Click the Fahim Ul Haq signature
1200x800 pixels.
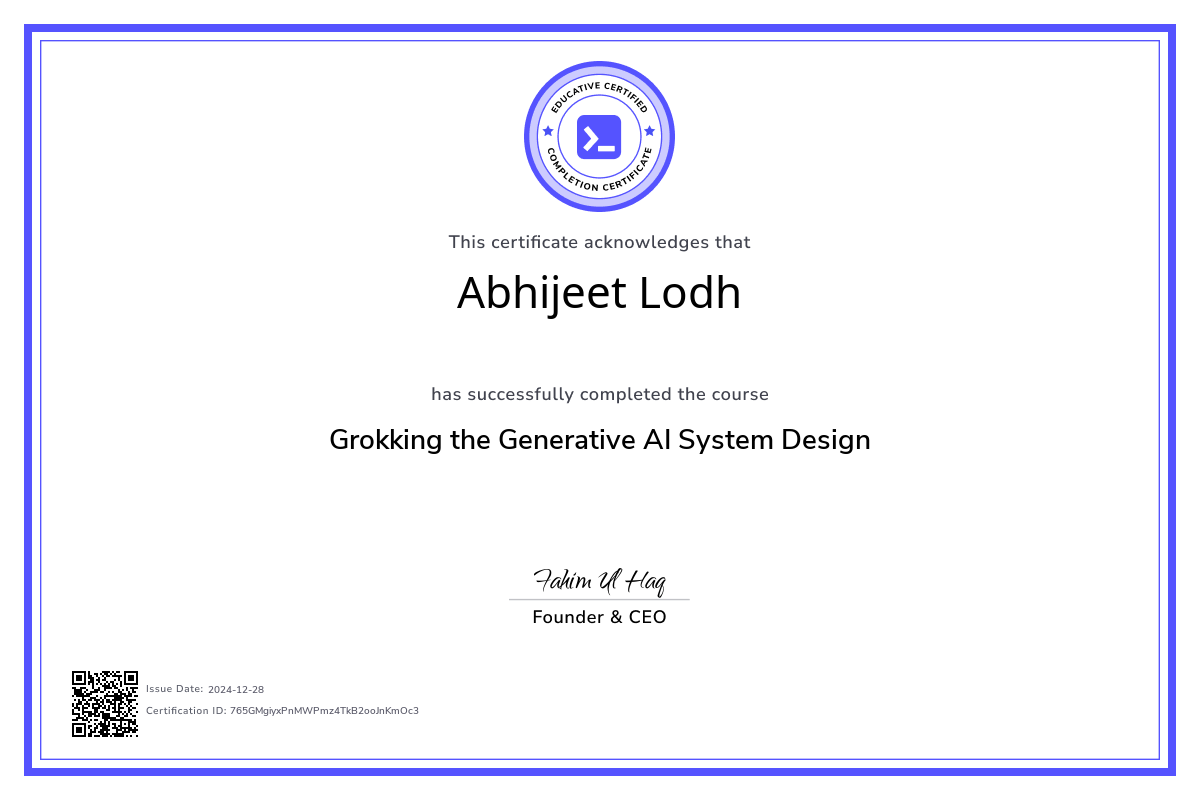click(x=598, y=580)
